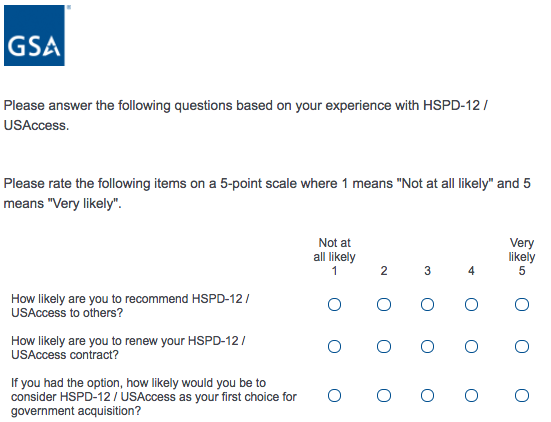Pick 3 for first choice government acquisition
The height and width of the screenshot is (422, 551).
[427, 396]
